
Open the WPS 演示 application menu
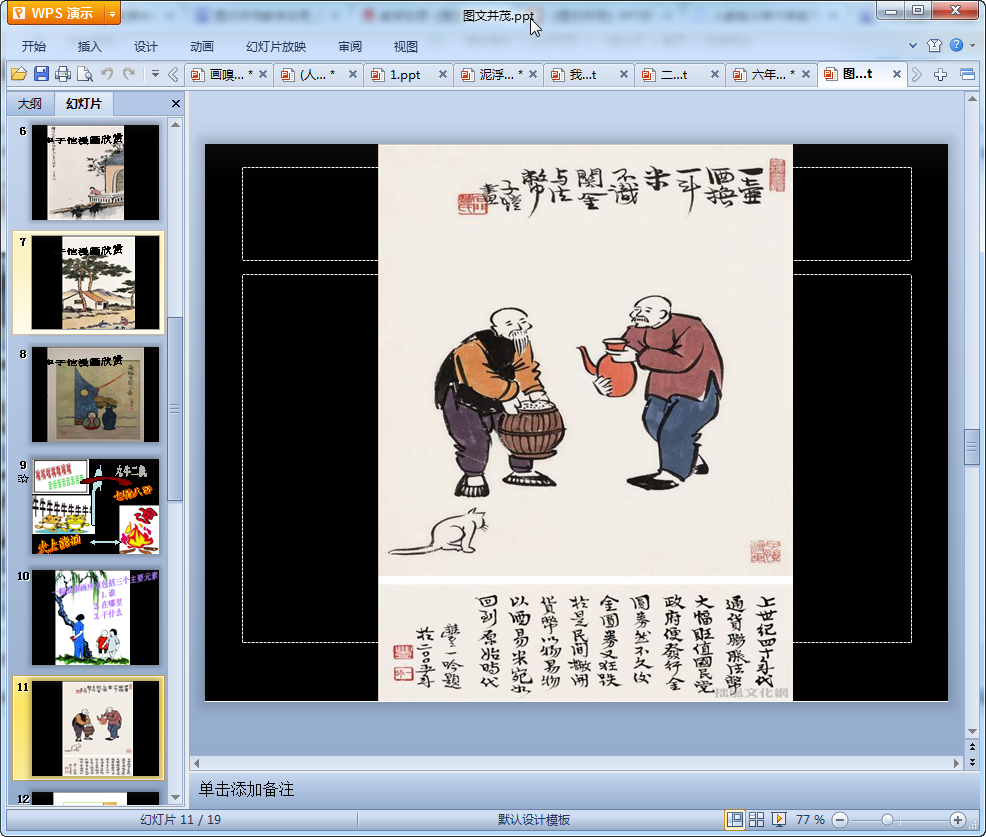tap(55, 13)
